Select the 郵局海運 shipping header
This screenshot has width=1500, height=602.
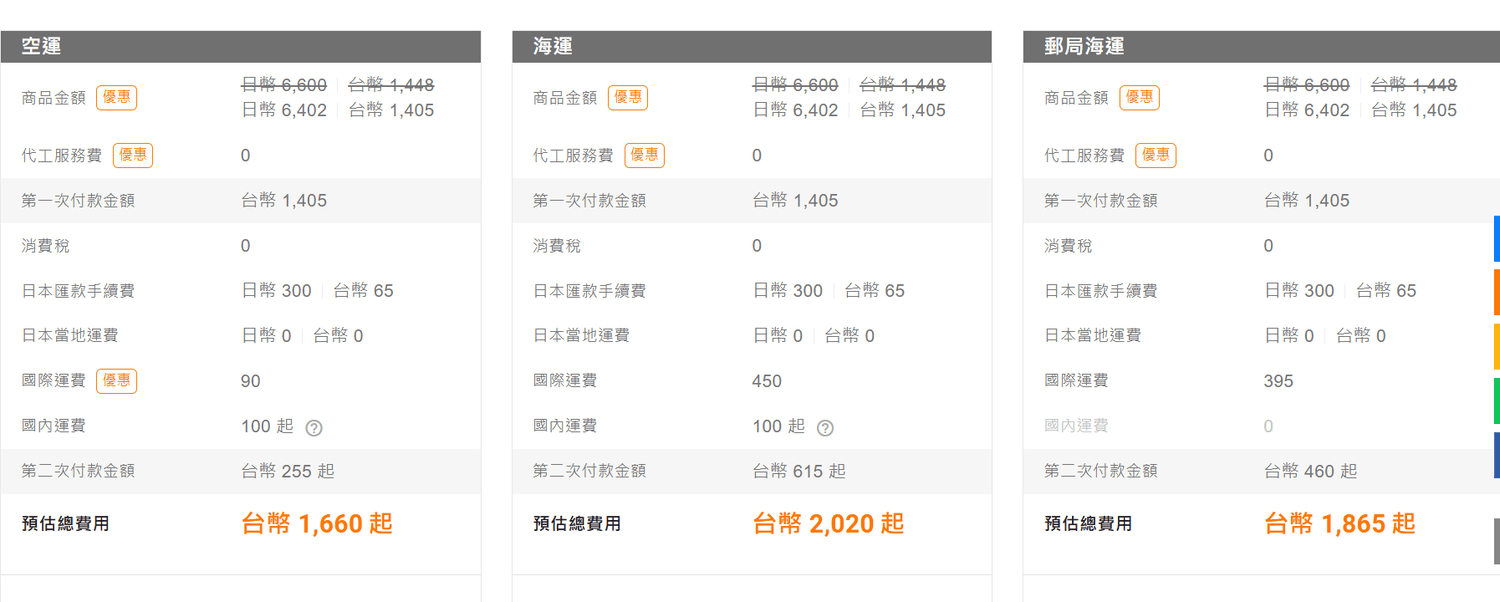coord(1261,47)
